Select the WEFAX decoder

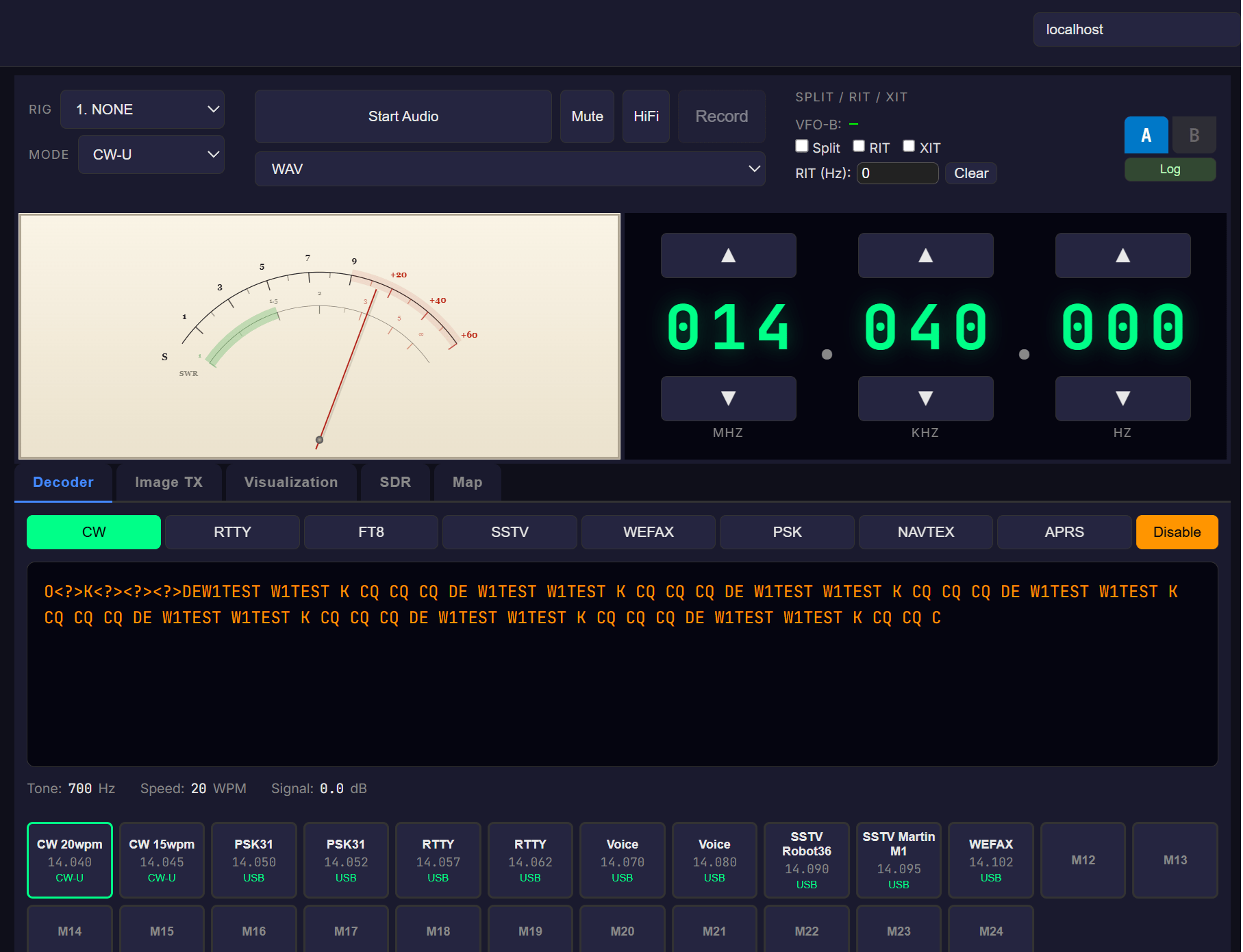click(x=648, y=532)
